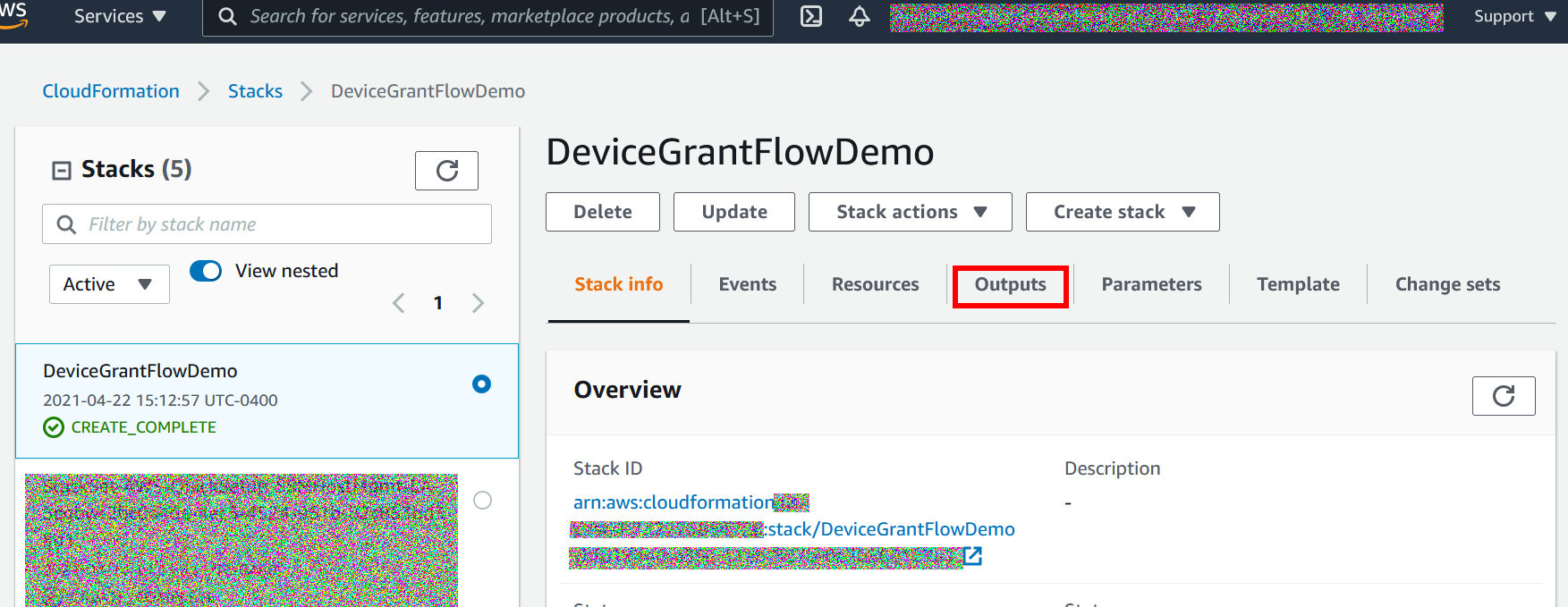The image size is (1568, 607).
Task: Open the Support dropdown menu
Action: pos(1515,16)
